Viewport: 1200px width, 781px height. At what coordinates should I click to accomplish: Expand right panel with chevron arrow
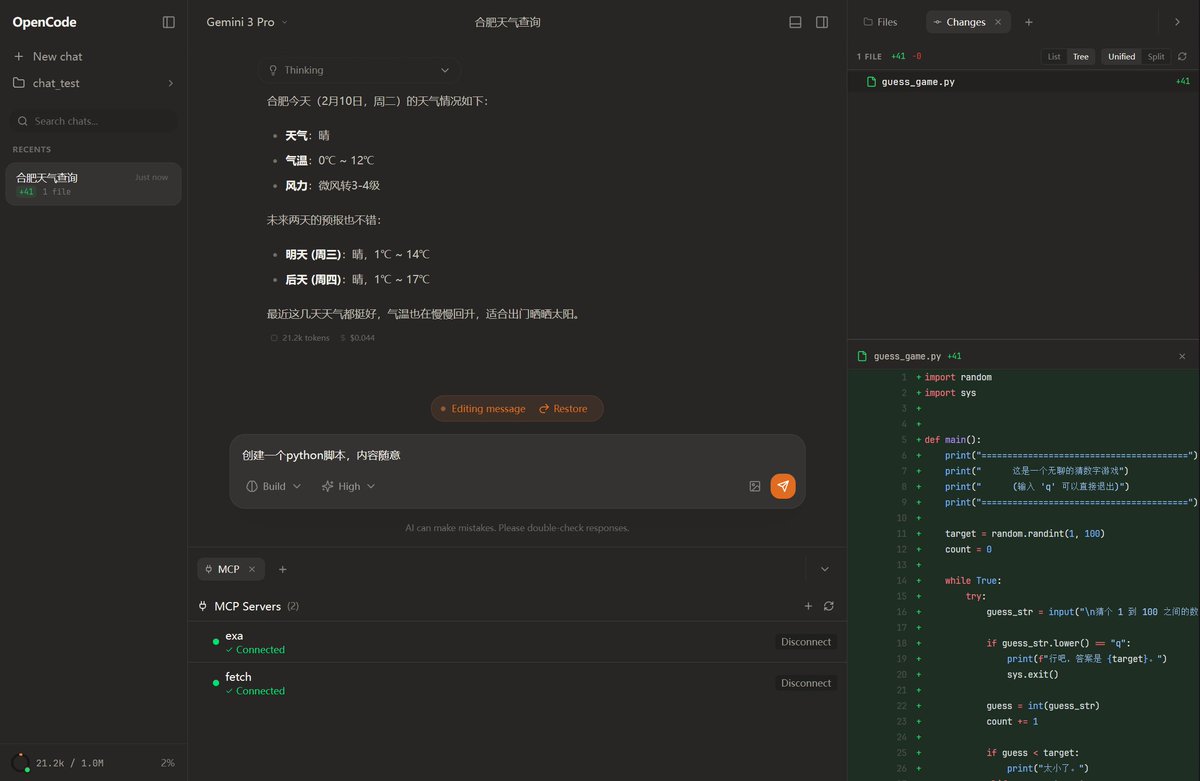(x=1177, y=22)
